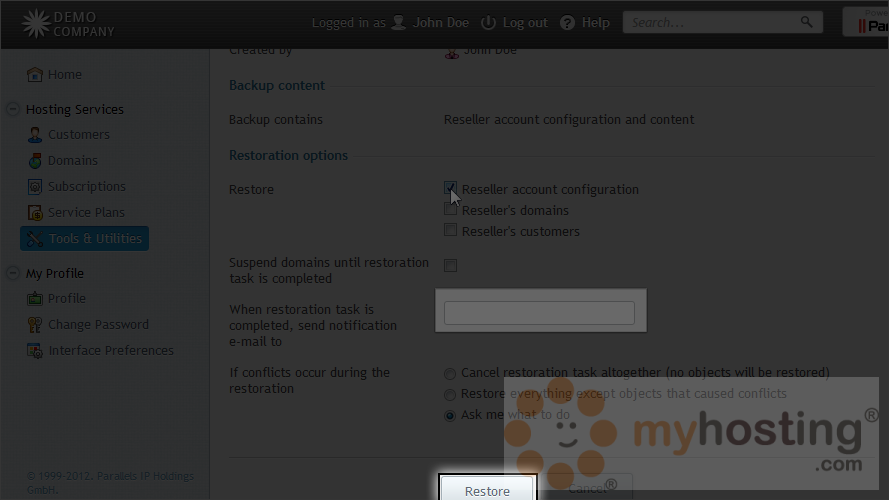Open Subscriptions in the sidebar
The height and width of the screenshot is (500, 889).
87,187
